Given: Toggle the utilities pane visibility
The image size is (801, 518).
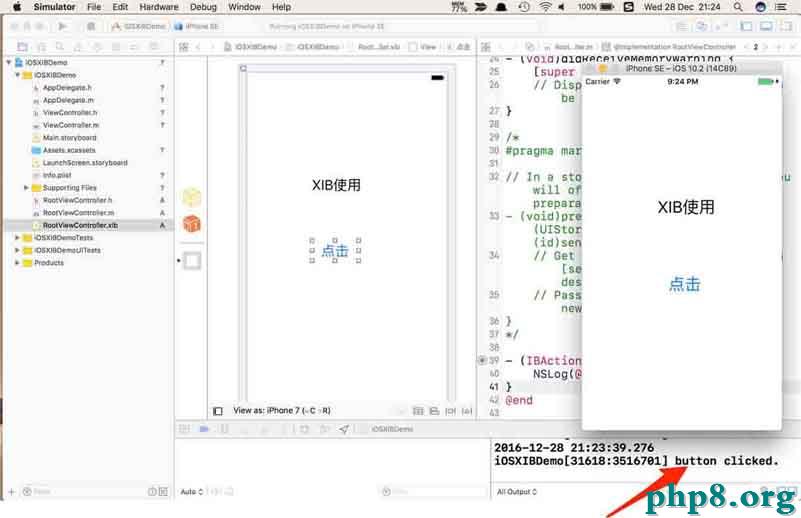Looking at the screenshot, I should [786, 26].
